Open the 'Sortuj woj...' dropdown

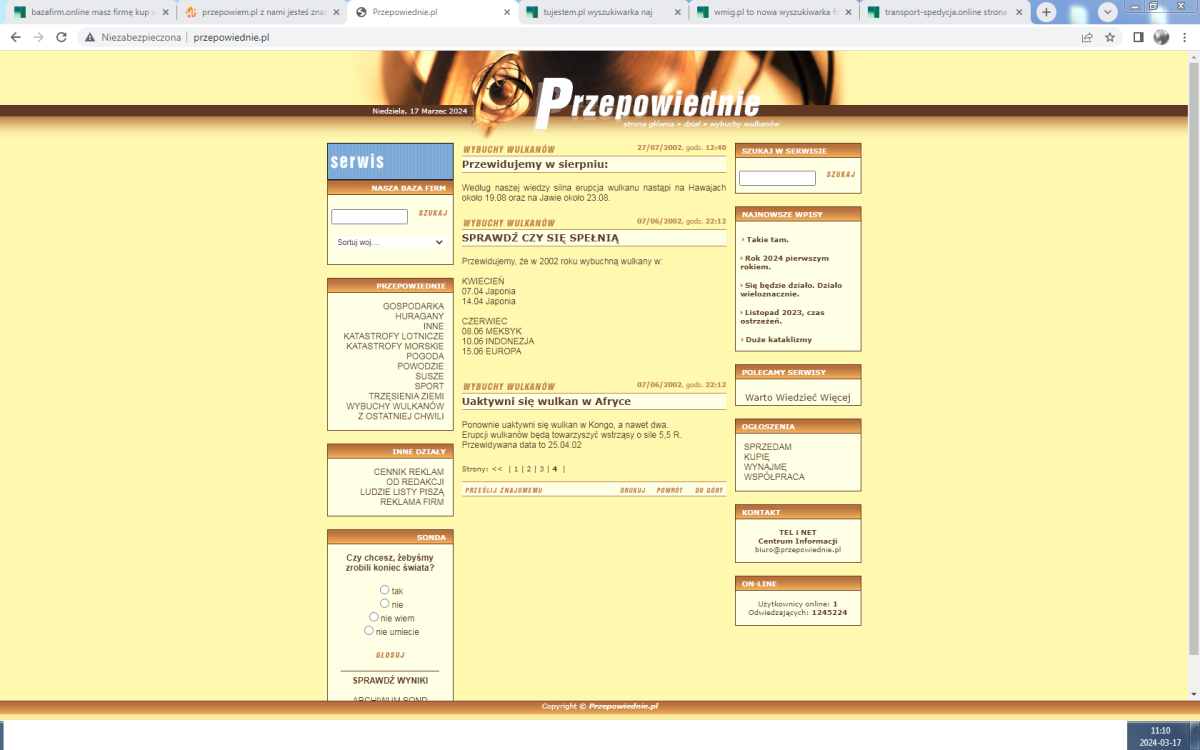coord(390,242)
